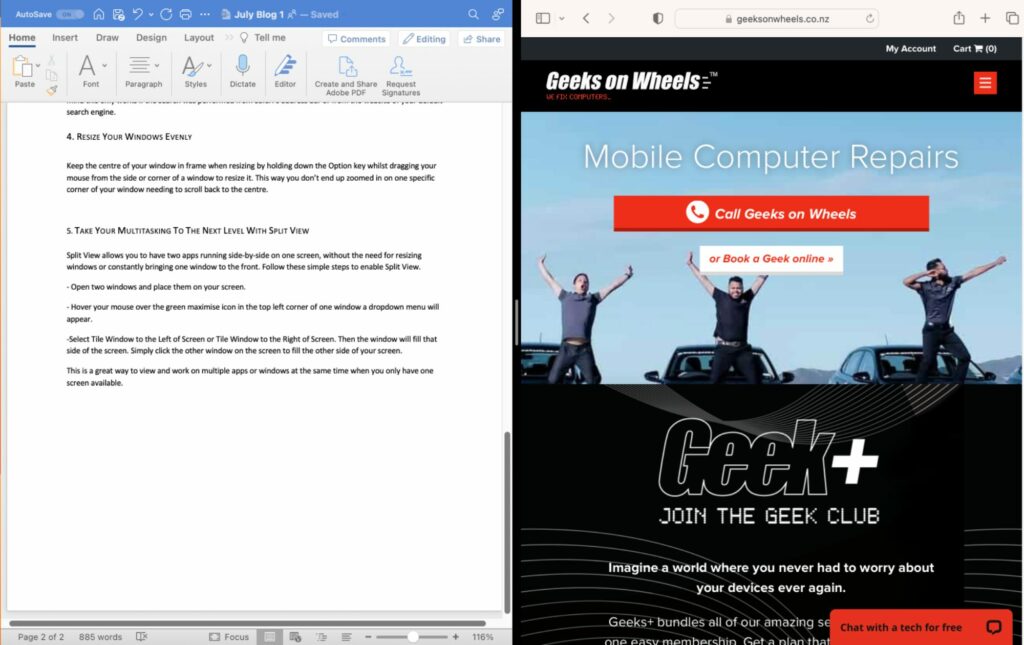Click Call Geeks on Wheels button
The width and height of the screenshot is (1024, 645).
tap(770, 212)
